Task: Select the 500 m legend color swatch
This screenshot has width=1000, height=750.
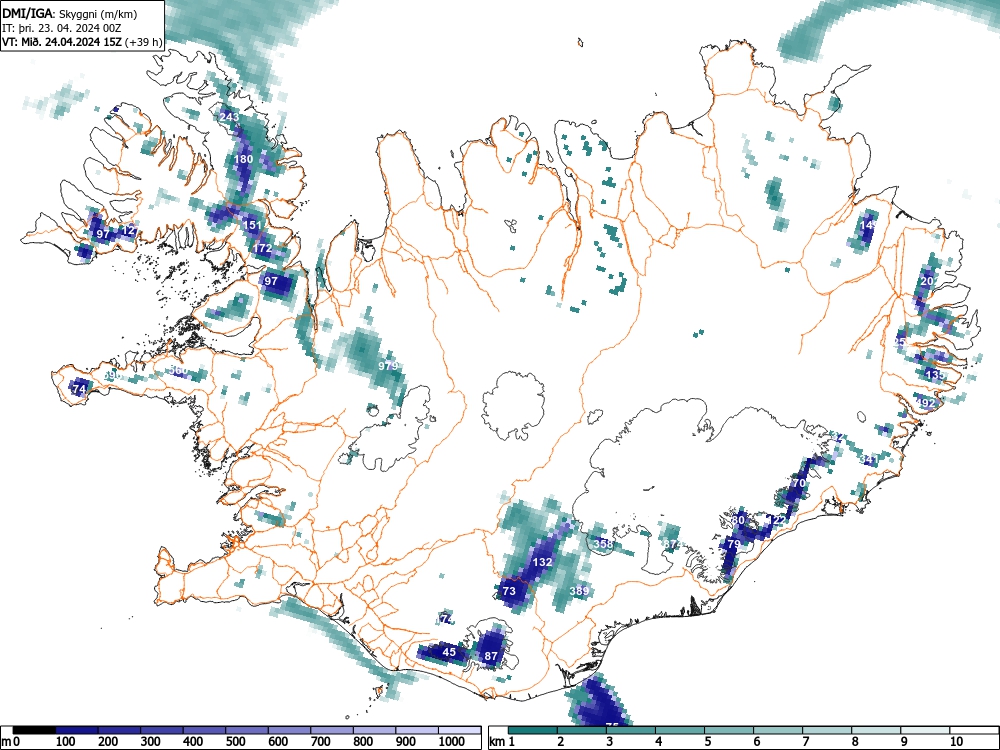Action: point(247,730)
